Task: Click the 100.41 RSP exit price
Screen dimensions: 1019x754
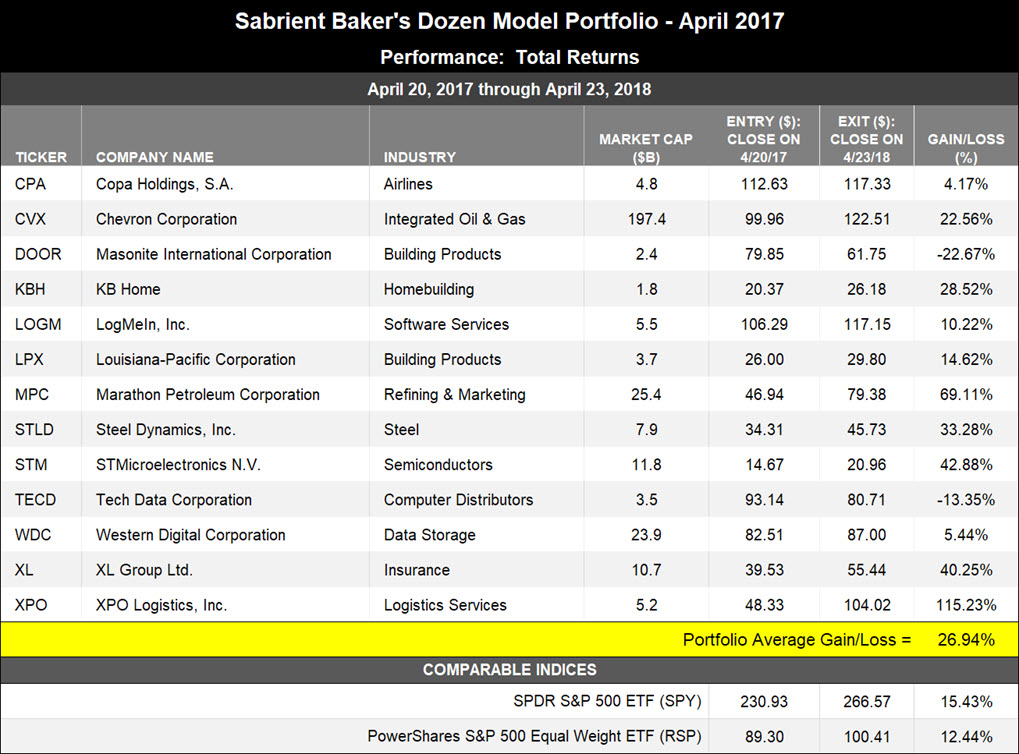Action: [867, 736]
